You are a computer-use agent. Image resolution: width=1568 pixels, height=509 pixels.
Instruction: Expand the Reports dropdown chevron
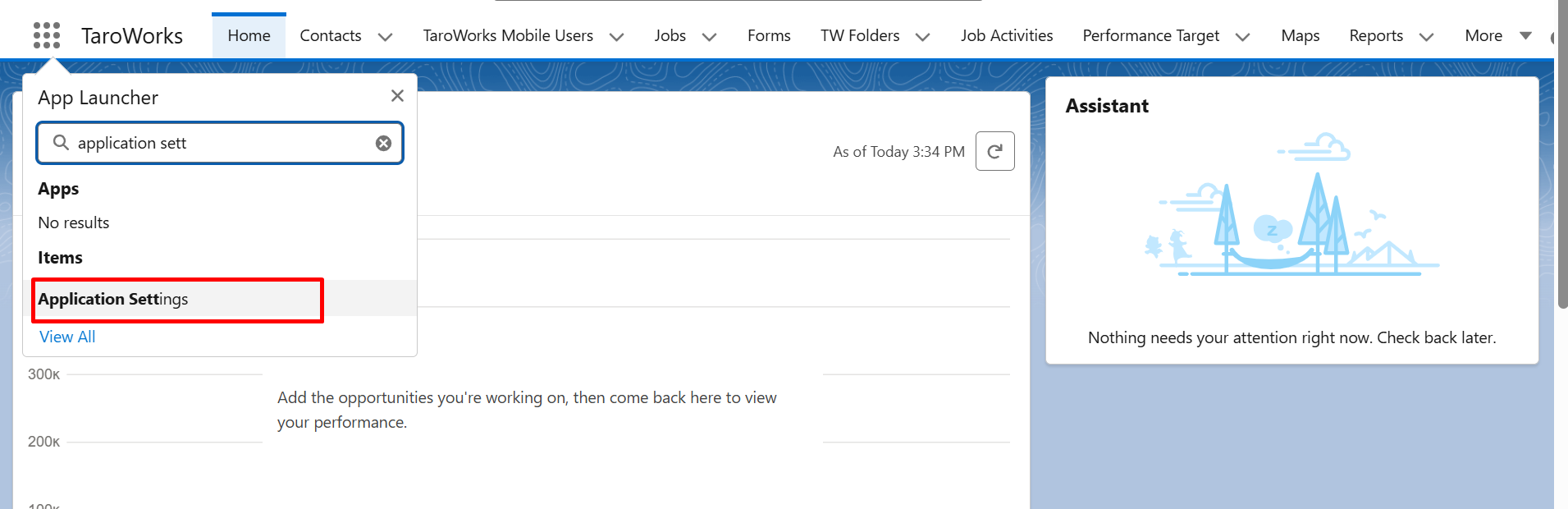pos(1426,37)
